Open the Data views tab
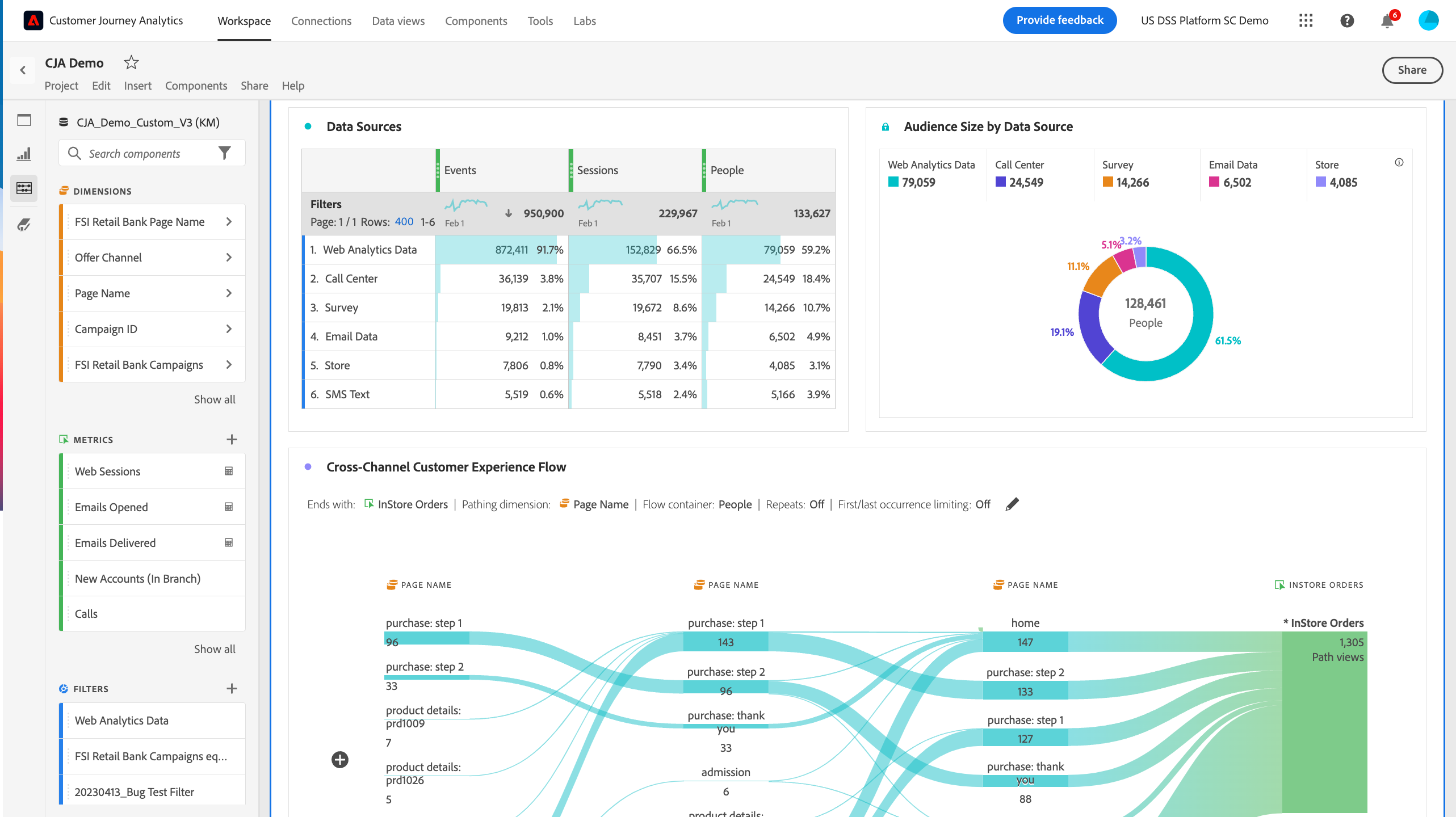The width and height of the screenshot is (1456, 817). [x=398, y=21]
